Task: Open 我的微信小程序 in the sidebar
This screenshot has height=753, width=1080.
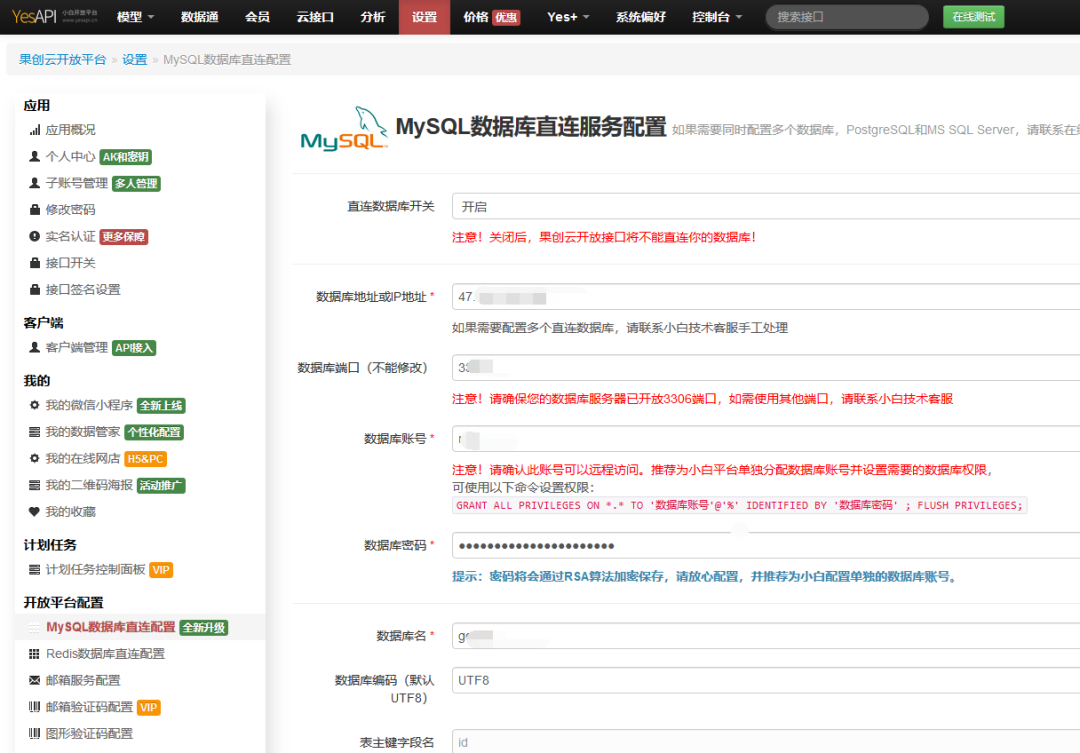Action: coord(89,405)
